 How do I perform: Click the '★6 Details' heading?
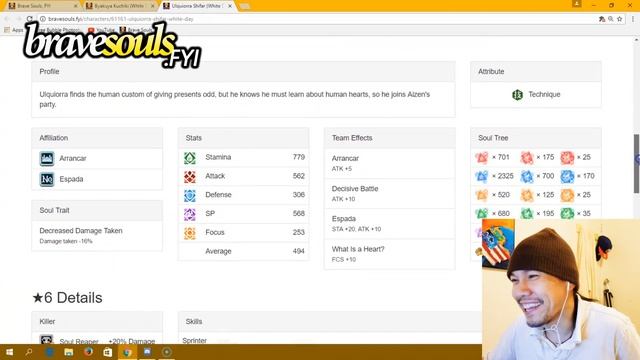point(67,298)
